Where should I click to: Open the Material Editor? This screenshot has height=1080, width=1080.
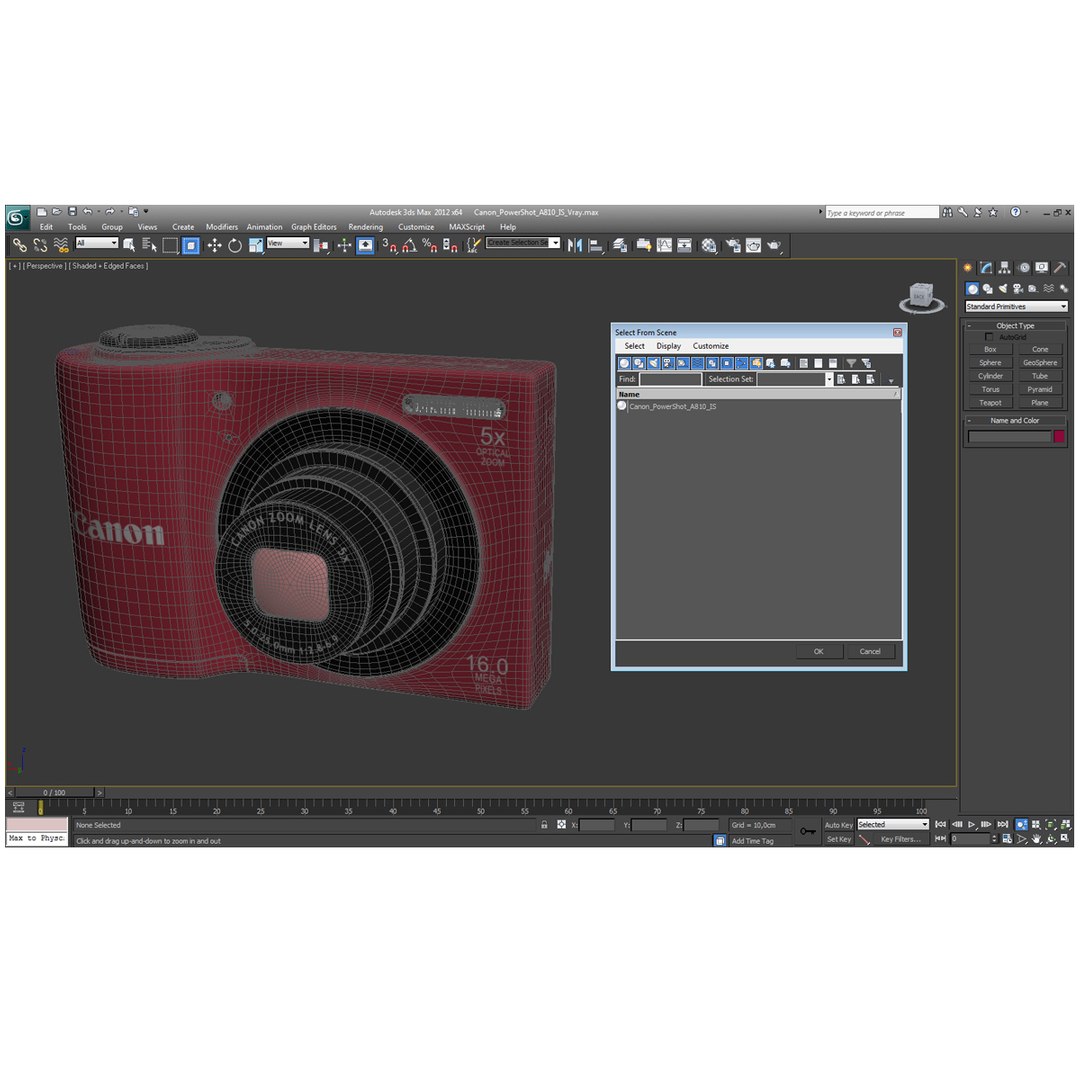tap(708, 245)
